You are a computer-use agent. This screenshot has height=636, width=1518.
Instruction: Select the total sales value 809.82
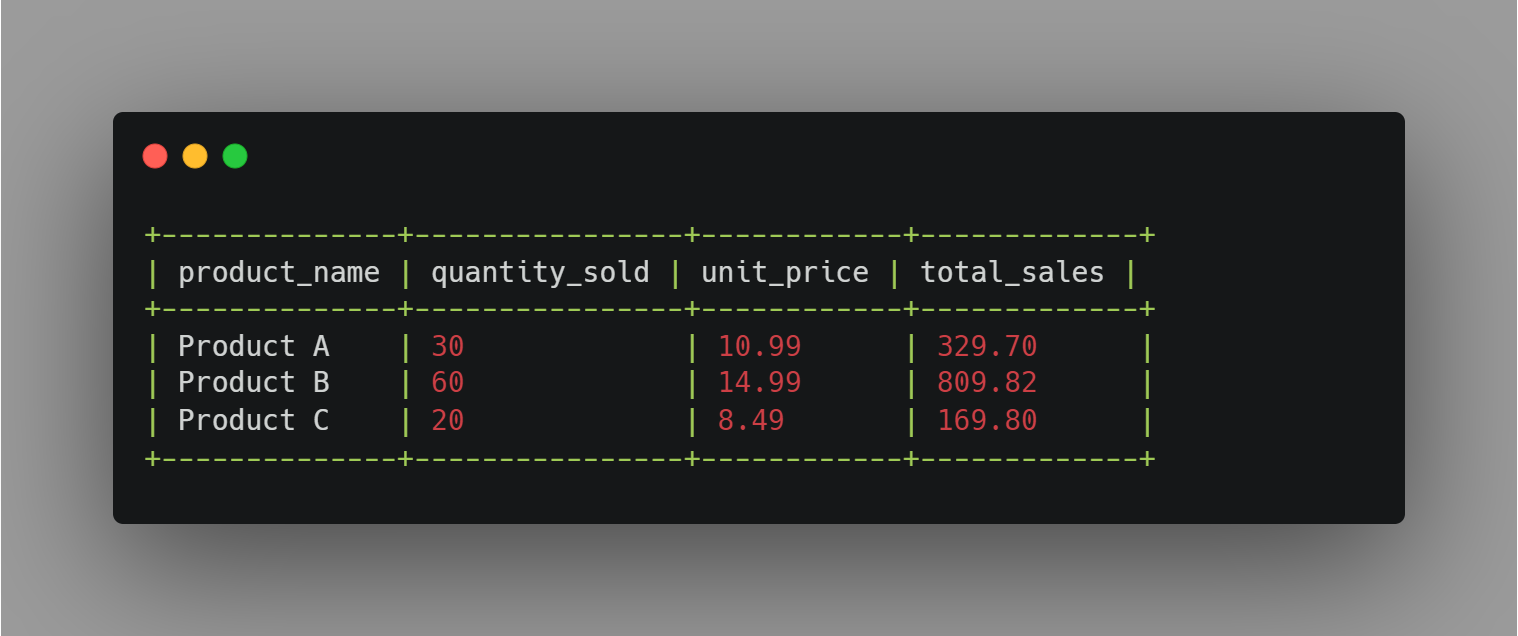click(x=987, y=383)
